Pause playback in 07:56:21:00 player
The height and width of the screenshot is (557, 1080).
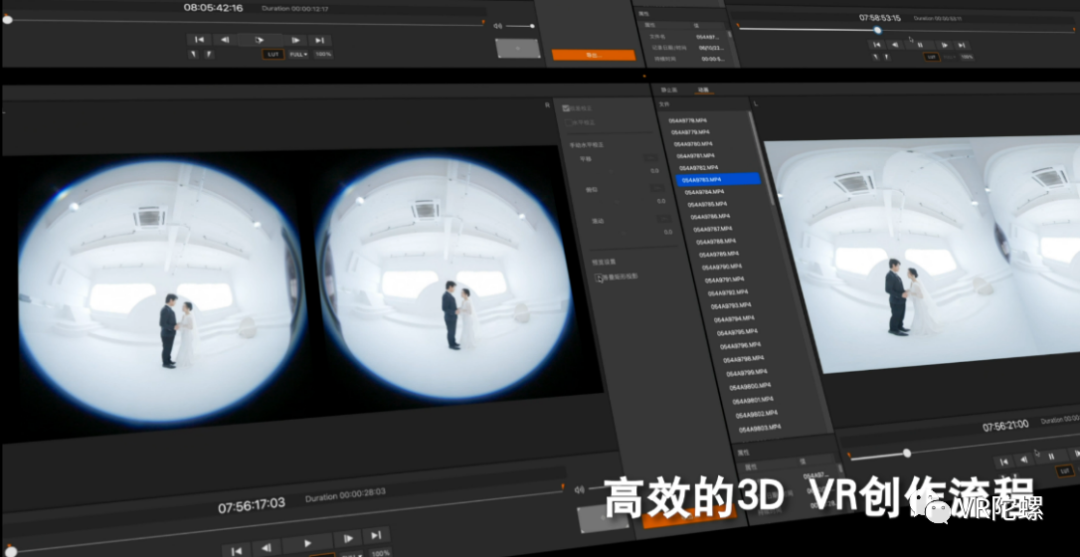[1051, 456]
